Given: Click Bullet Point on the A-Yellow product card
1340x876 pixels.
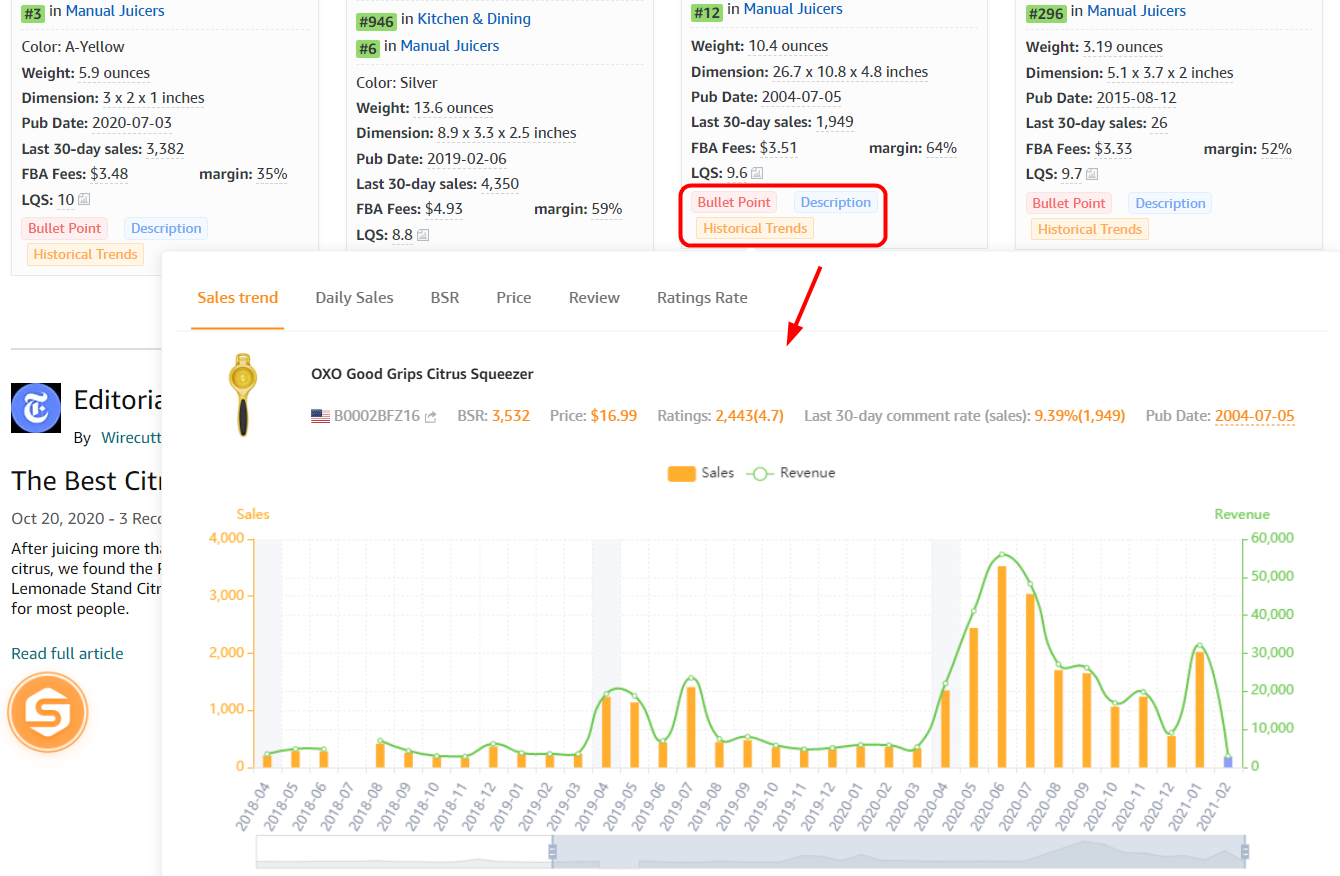Looking at the screenshot, I should pos(65,228).
